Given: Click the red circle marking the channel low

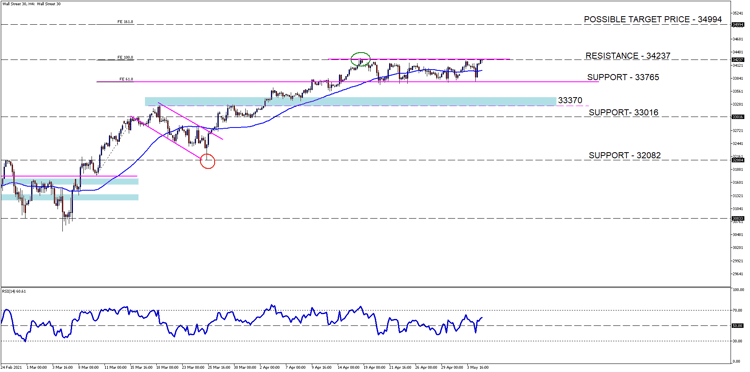Looking at the screenshot, I should click(x=208, y=161).
